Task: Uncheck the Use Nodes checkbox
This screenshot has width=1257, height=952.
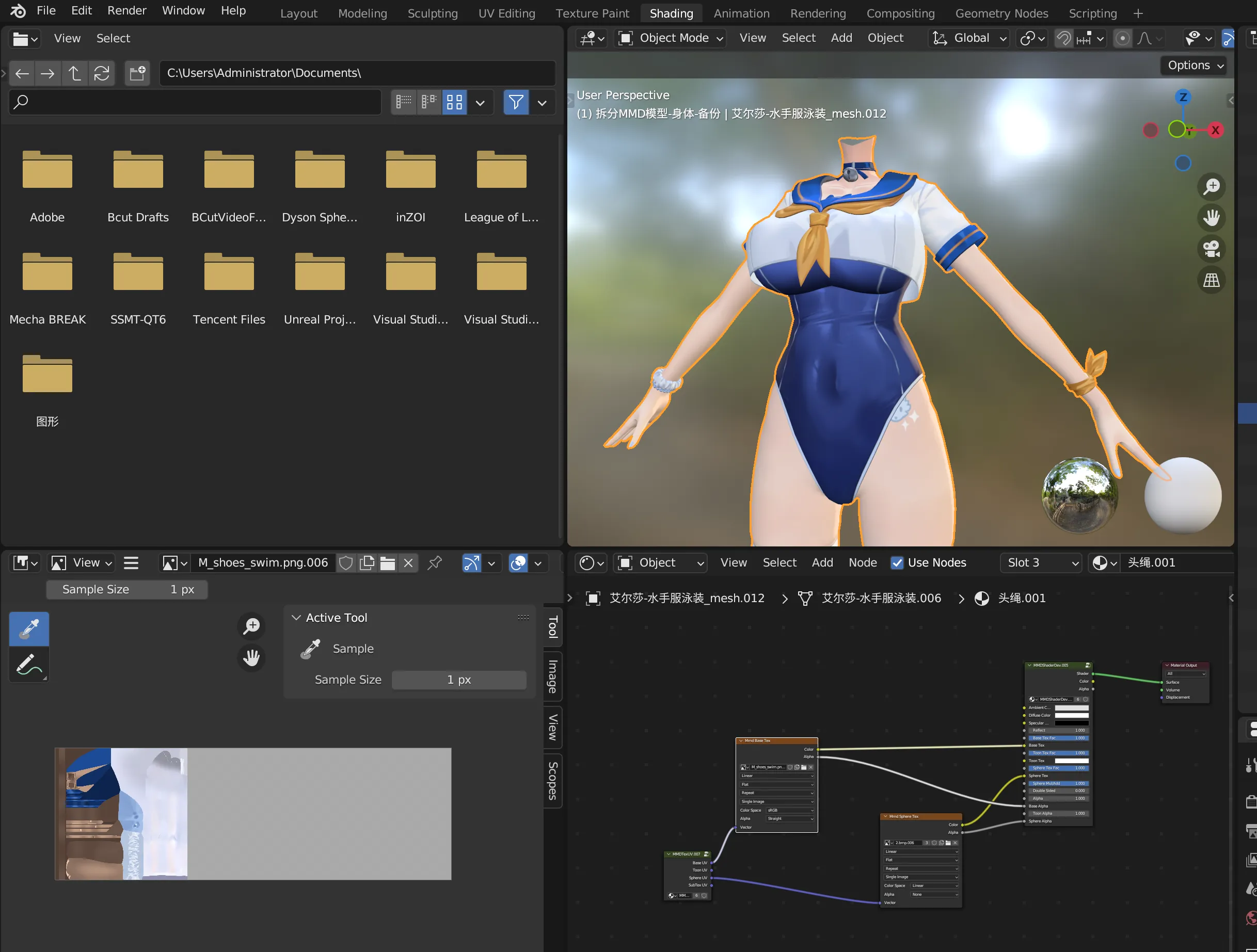Action: 897,563
